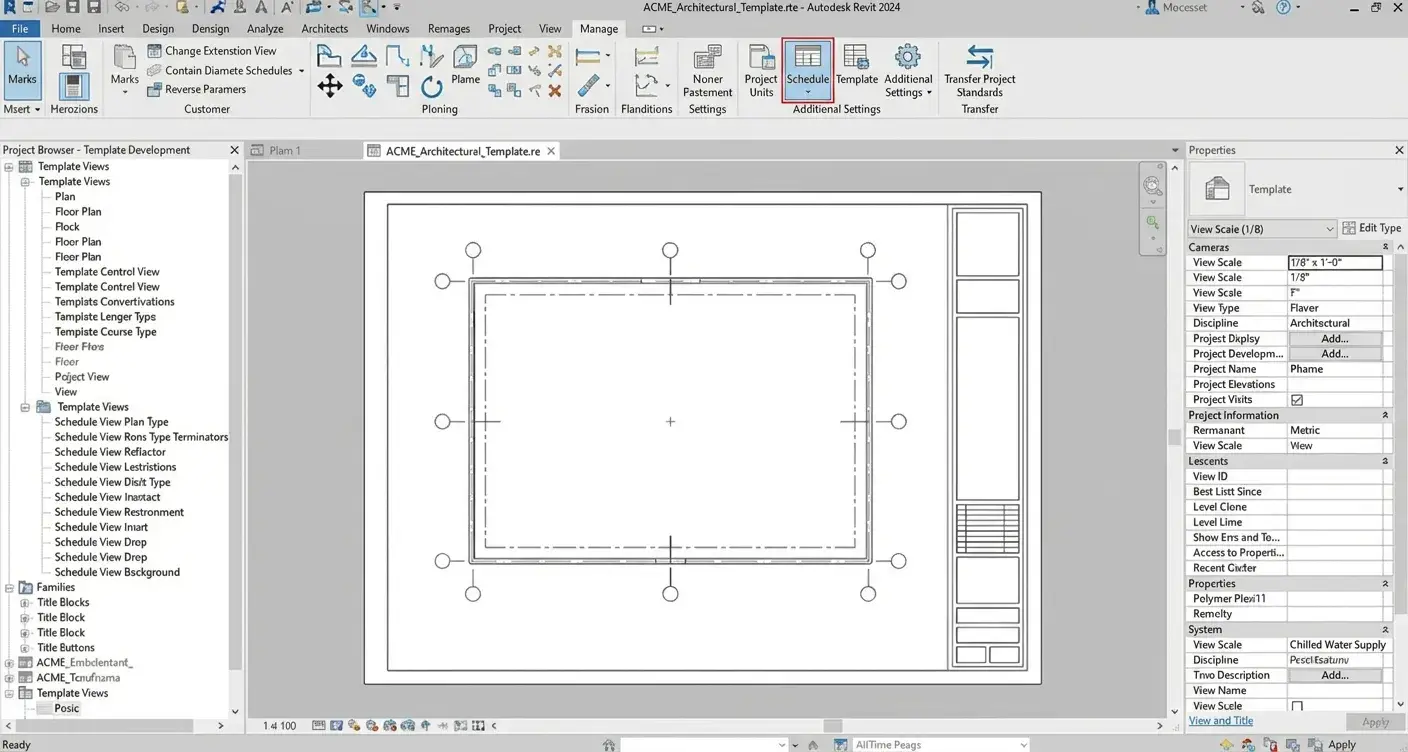Close the Project Browser panel
This screenshot has width=1408, height=752.
coord(234,150)
